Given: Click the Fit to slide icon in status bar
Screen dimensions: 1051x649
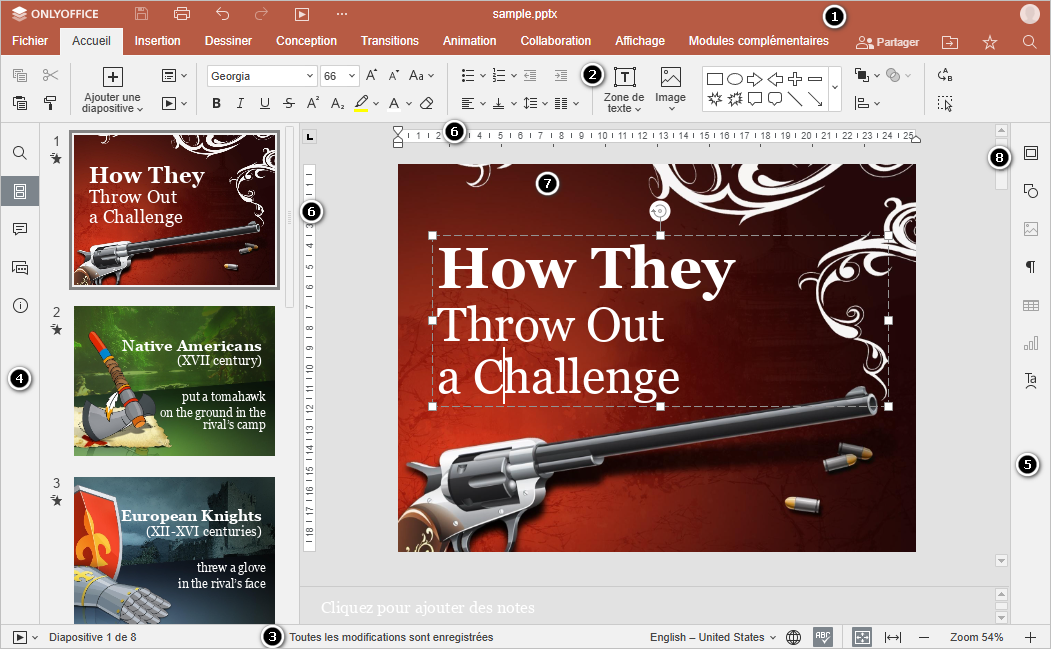Looking at the screenshot, I should (x=862, y=637).
